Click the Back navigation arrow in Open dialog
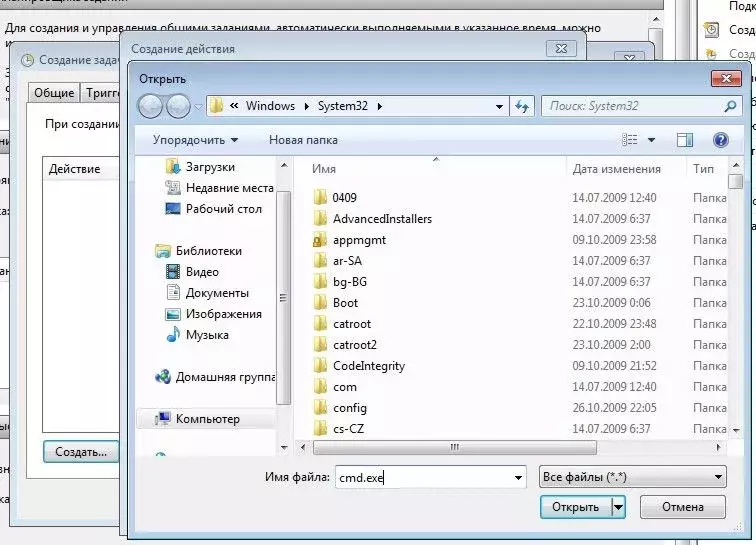The height and width of the screenshot is (545, 756). point(150,106)
